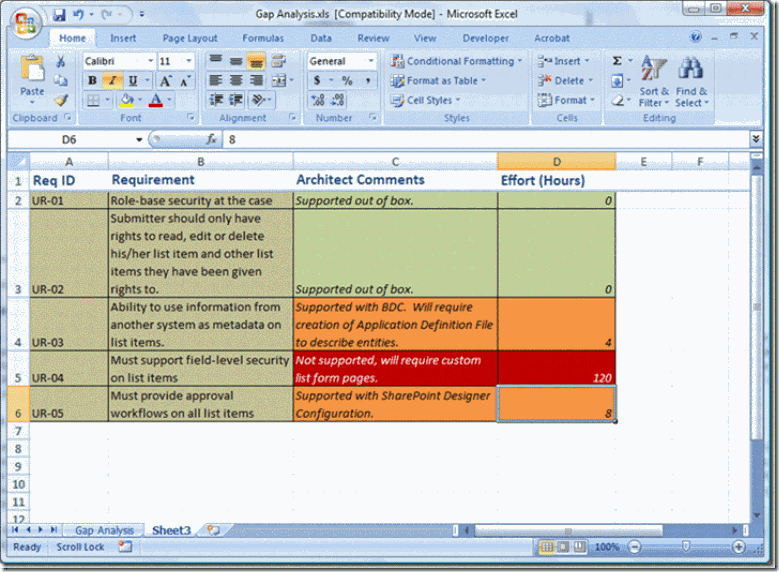Open the Review ribbon tab
The width and height of the screenshot is (779, 572).
coord(373,38)
